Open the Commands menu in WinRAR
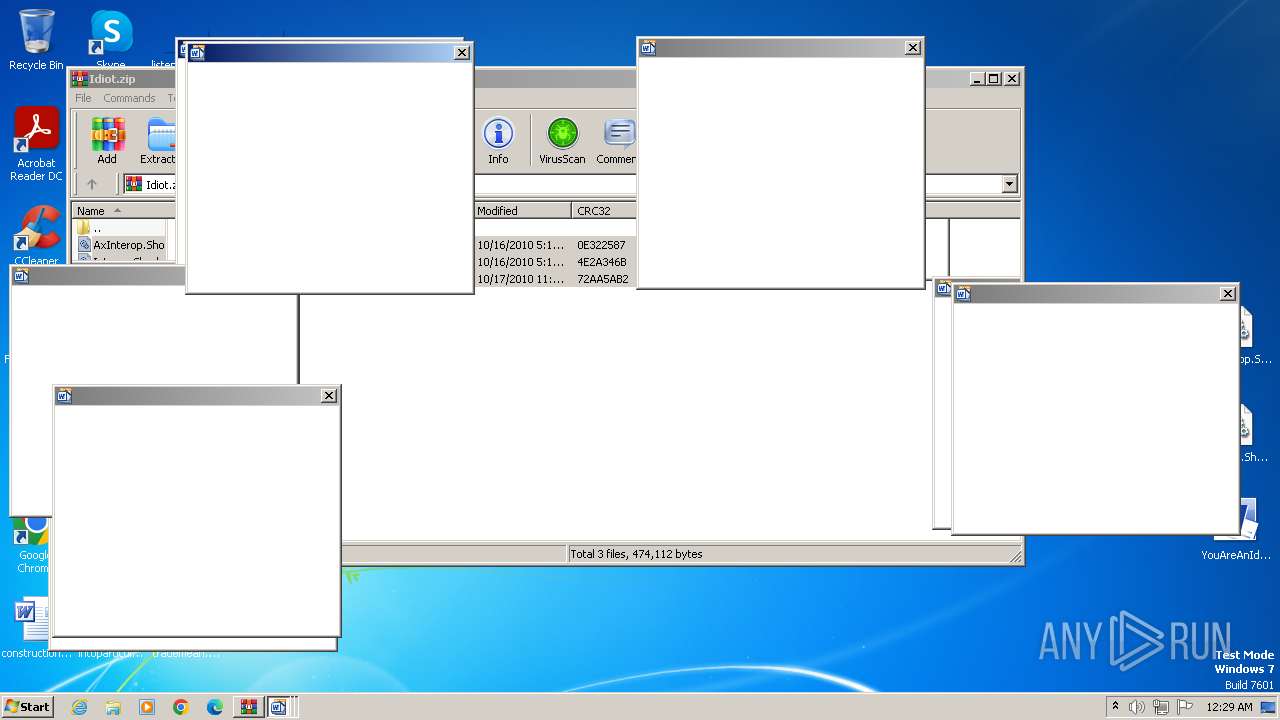Screen dimensions: 1280x720 [129, 98]
